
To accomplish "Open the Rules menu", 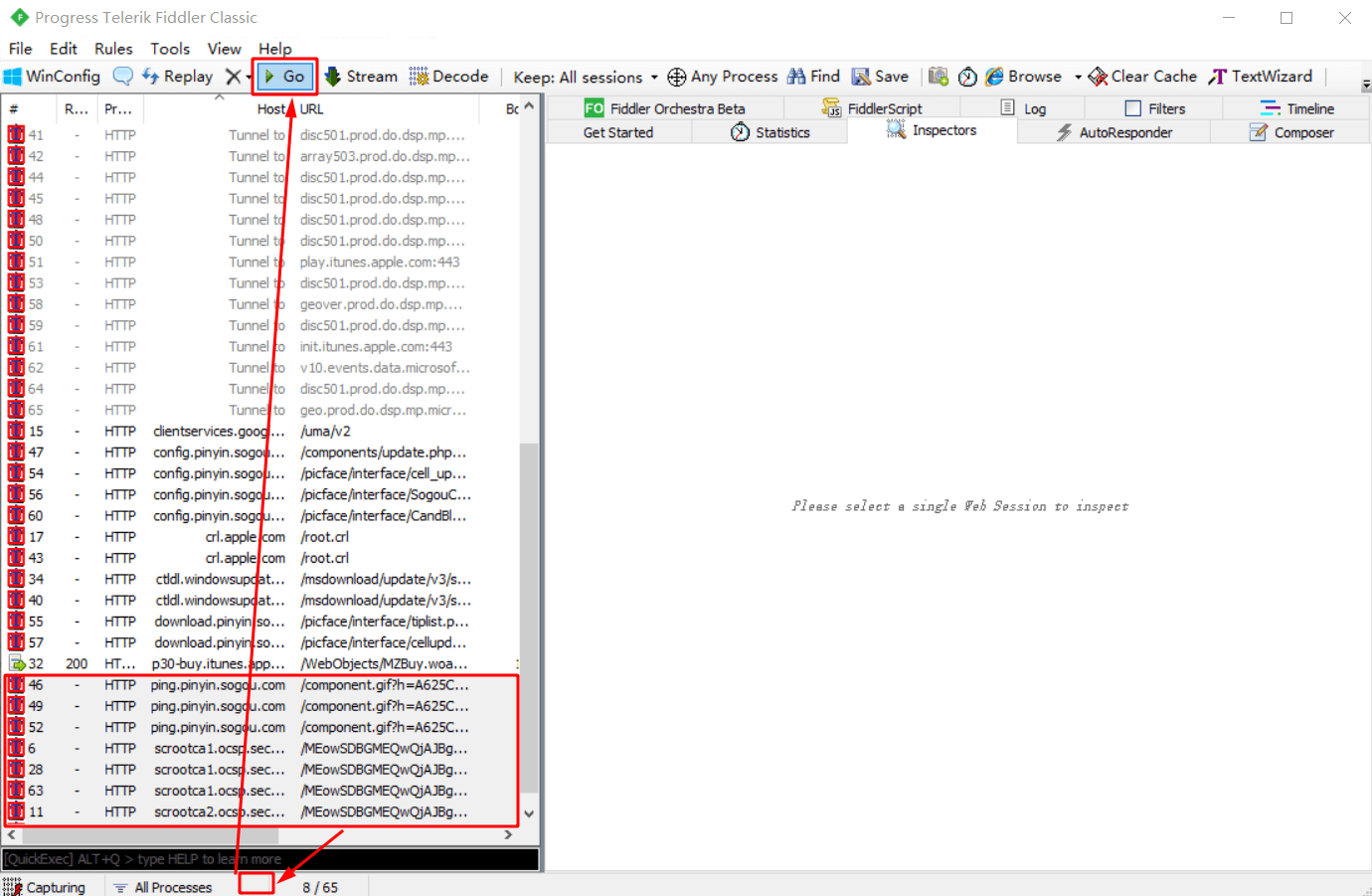I will pos(113,49).
